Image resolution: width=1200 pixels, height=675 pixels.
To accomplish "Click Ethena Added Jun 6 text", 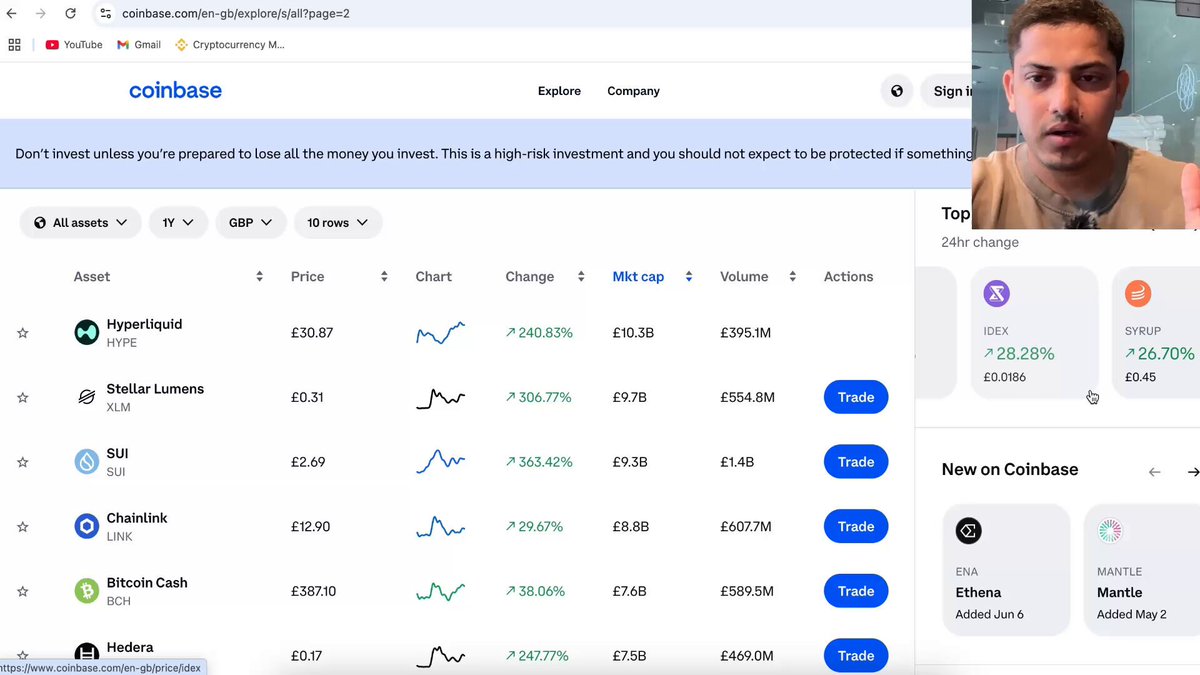I will pos(989,615).
